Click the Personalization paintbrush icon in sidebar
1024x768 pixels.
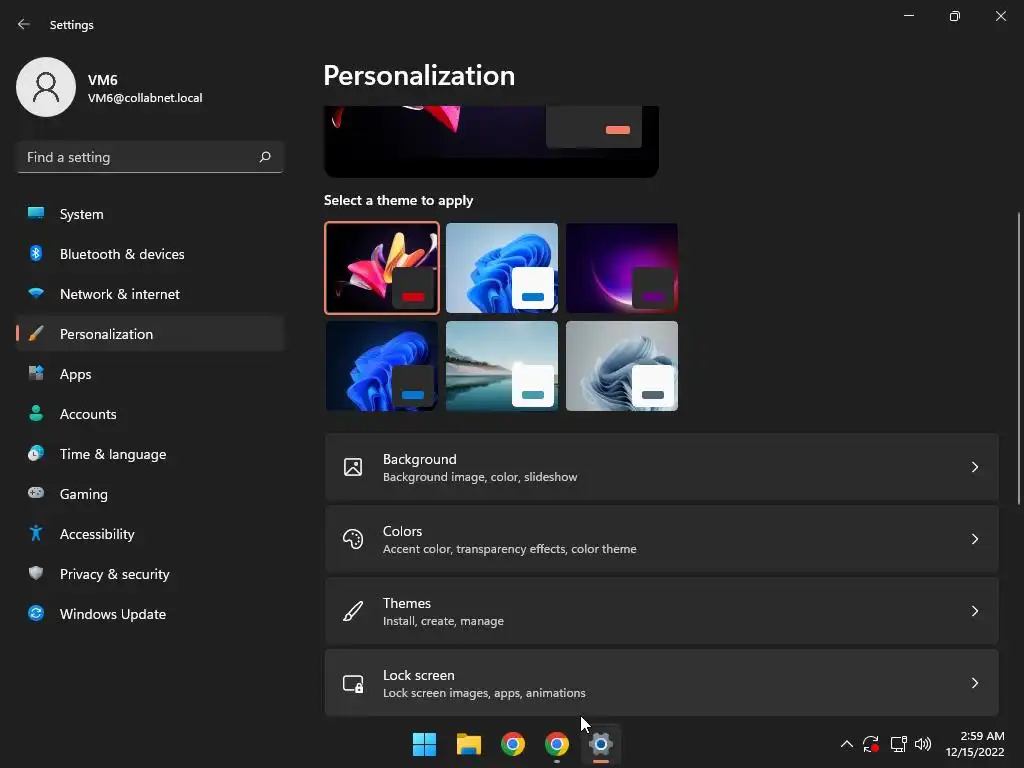pos(36,334)
